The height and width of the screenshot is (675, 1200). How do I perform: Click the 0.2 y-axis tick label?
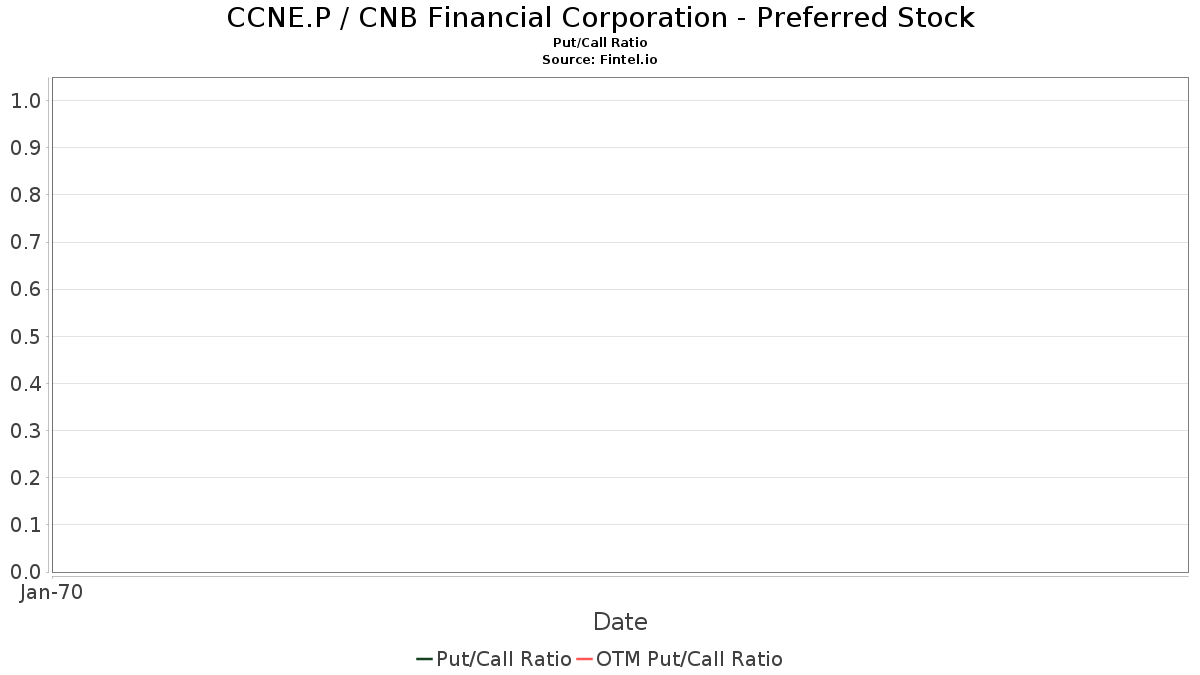pyautogui.click(x=25, y=478)
